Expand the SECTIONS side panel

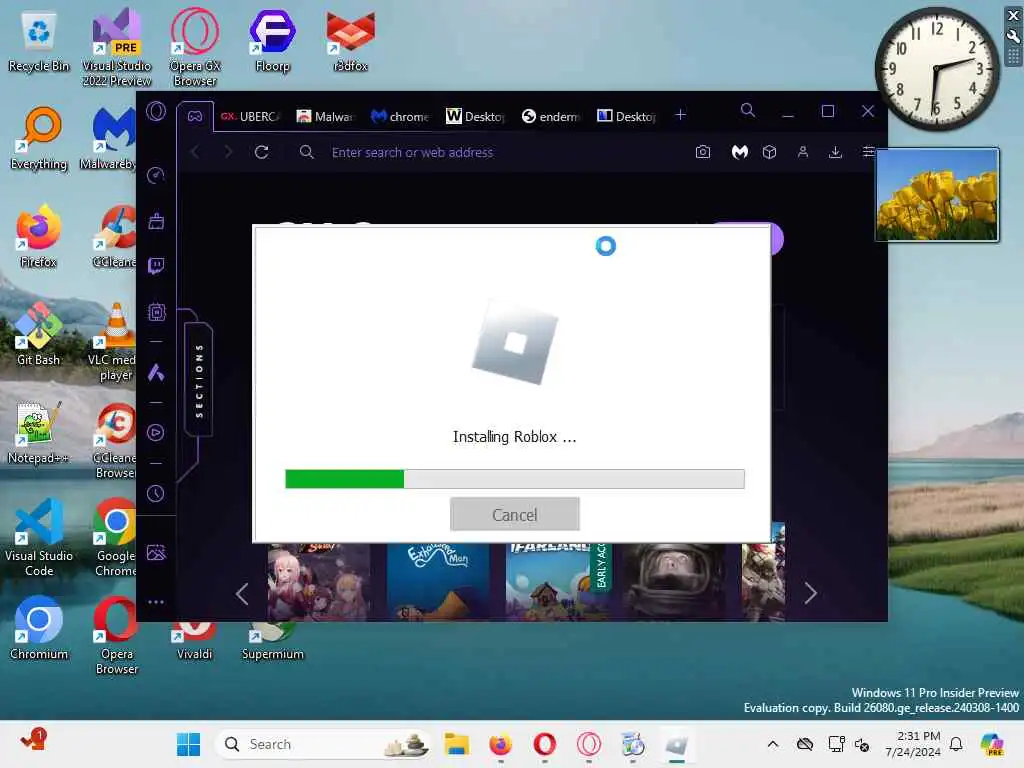coord(199,380)
